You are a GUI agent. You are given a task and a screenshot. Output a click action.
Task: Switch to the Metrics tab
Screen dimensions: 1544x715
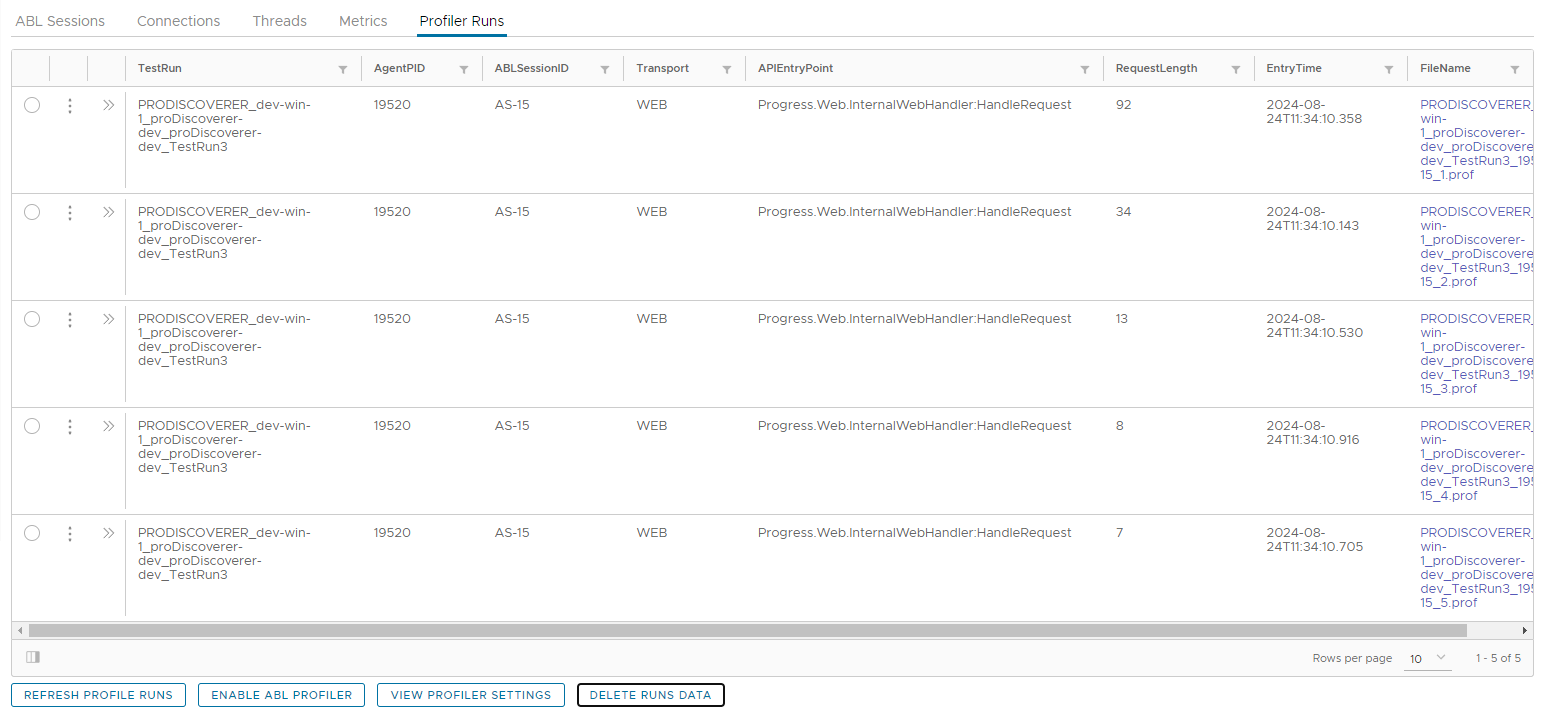362,20
